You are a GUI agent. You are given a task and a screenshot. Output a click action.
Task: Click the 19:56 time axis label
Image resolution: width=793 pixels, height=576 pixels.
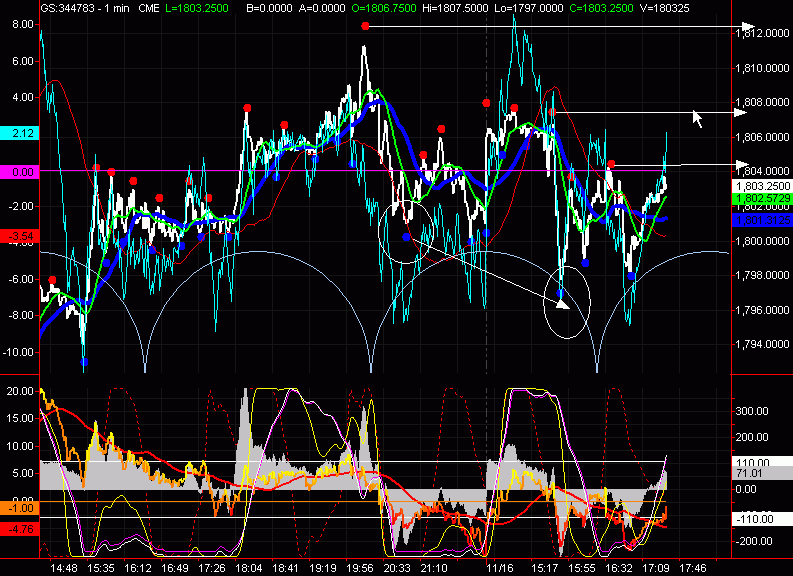click(360, 568)
